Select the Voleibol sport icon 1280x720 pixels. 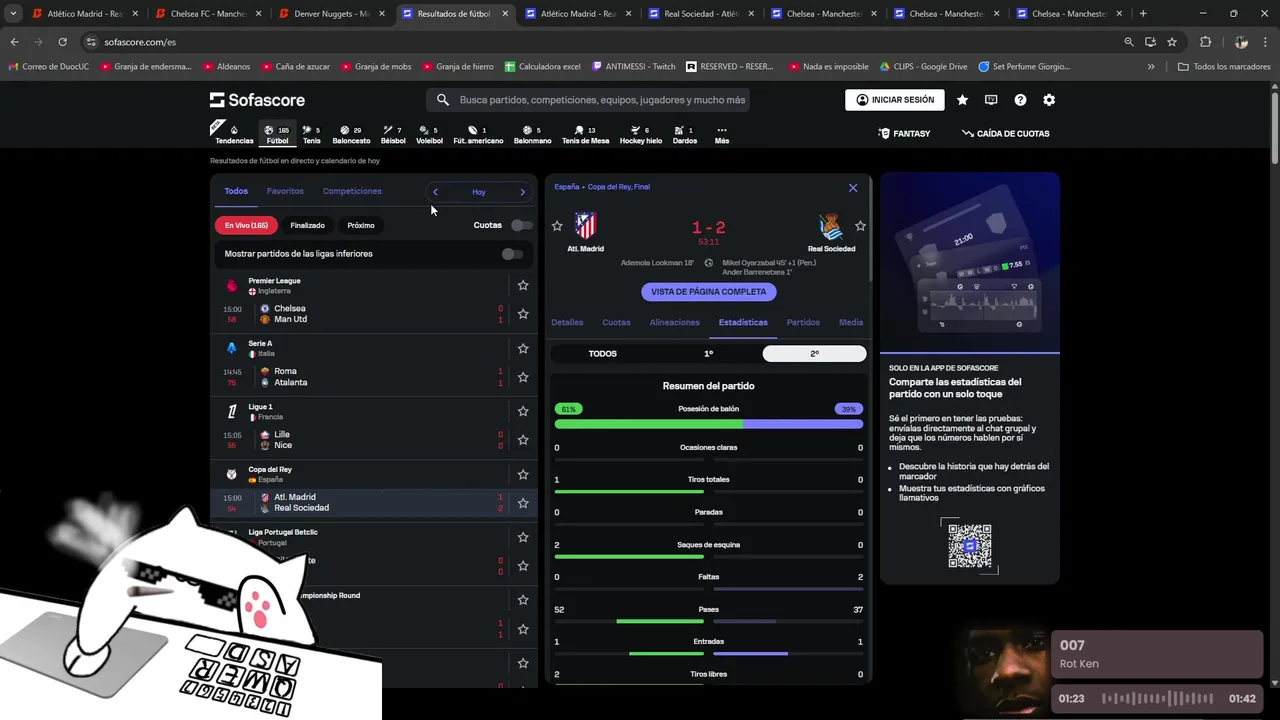429,134
